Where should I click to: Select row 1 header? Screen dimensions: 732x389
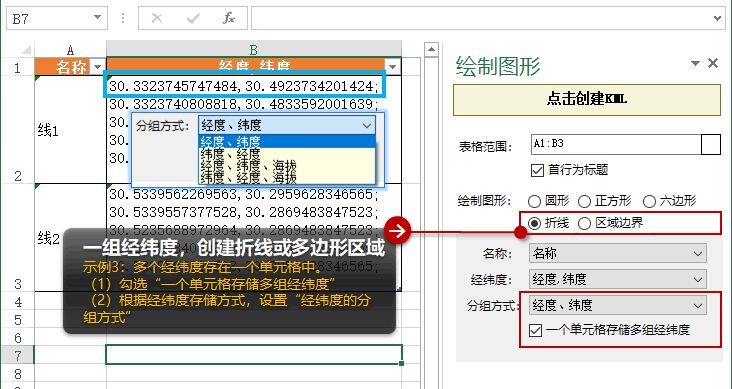(x=18, y=68)
